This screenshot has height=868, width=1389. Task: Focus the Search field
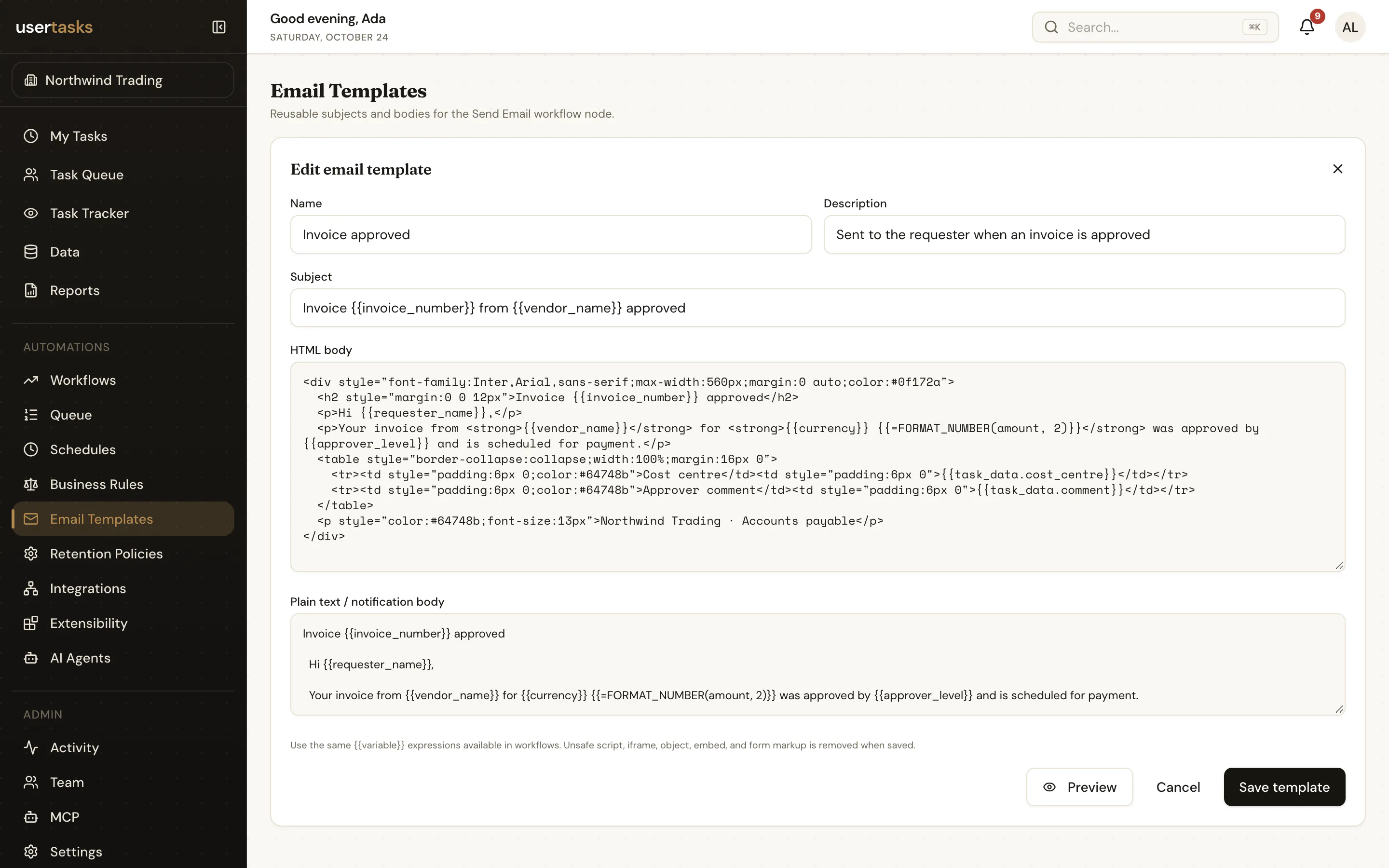[x=1155, y=27]
